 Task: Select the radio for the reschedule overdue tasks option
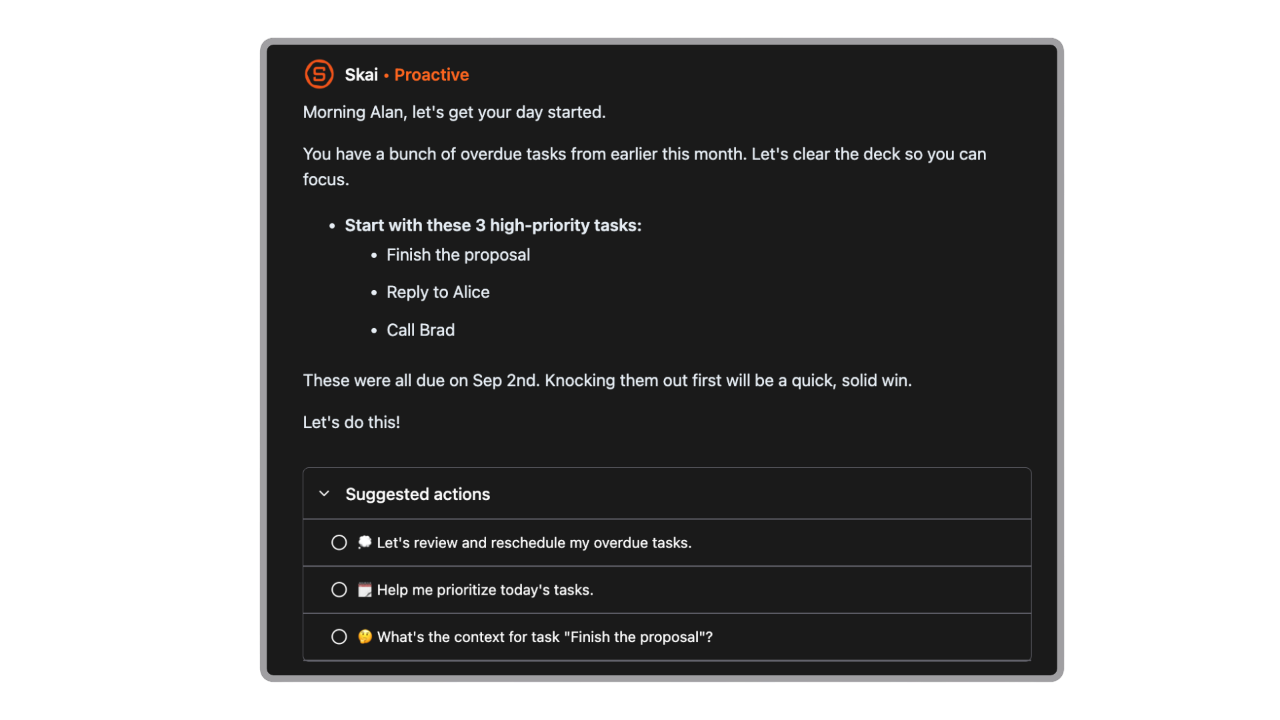point(339,541)
